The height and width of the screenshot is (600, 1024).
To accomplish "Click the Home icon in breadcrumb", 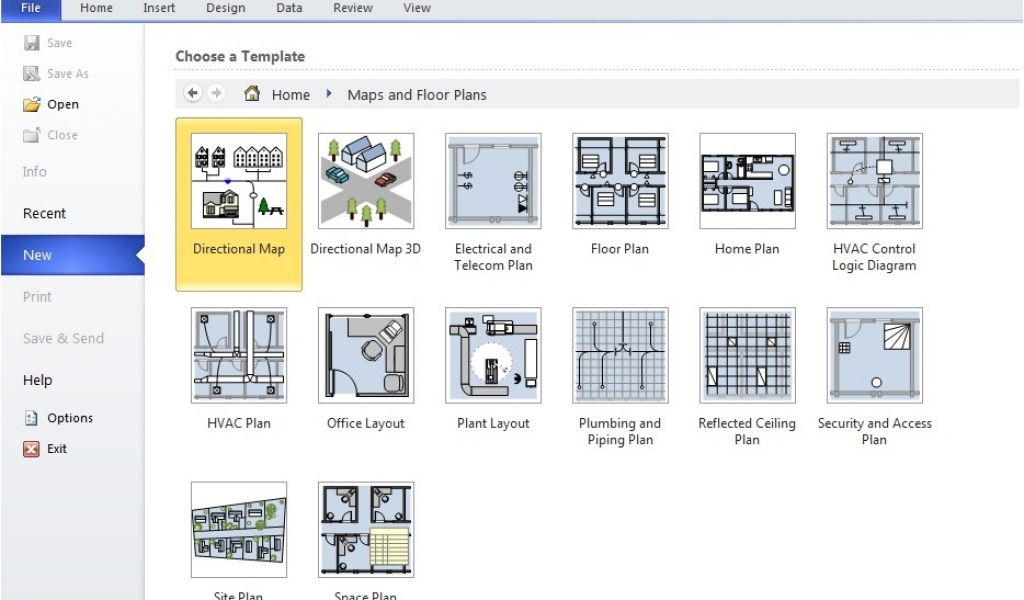I will 253,94.
